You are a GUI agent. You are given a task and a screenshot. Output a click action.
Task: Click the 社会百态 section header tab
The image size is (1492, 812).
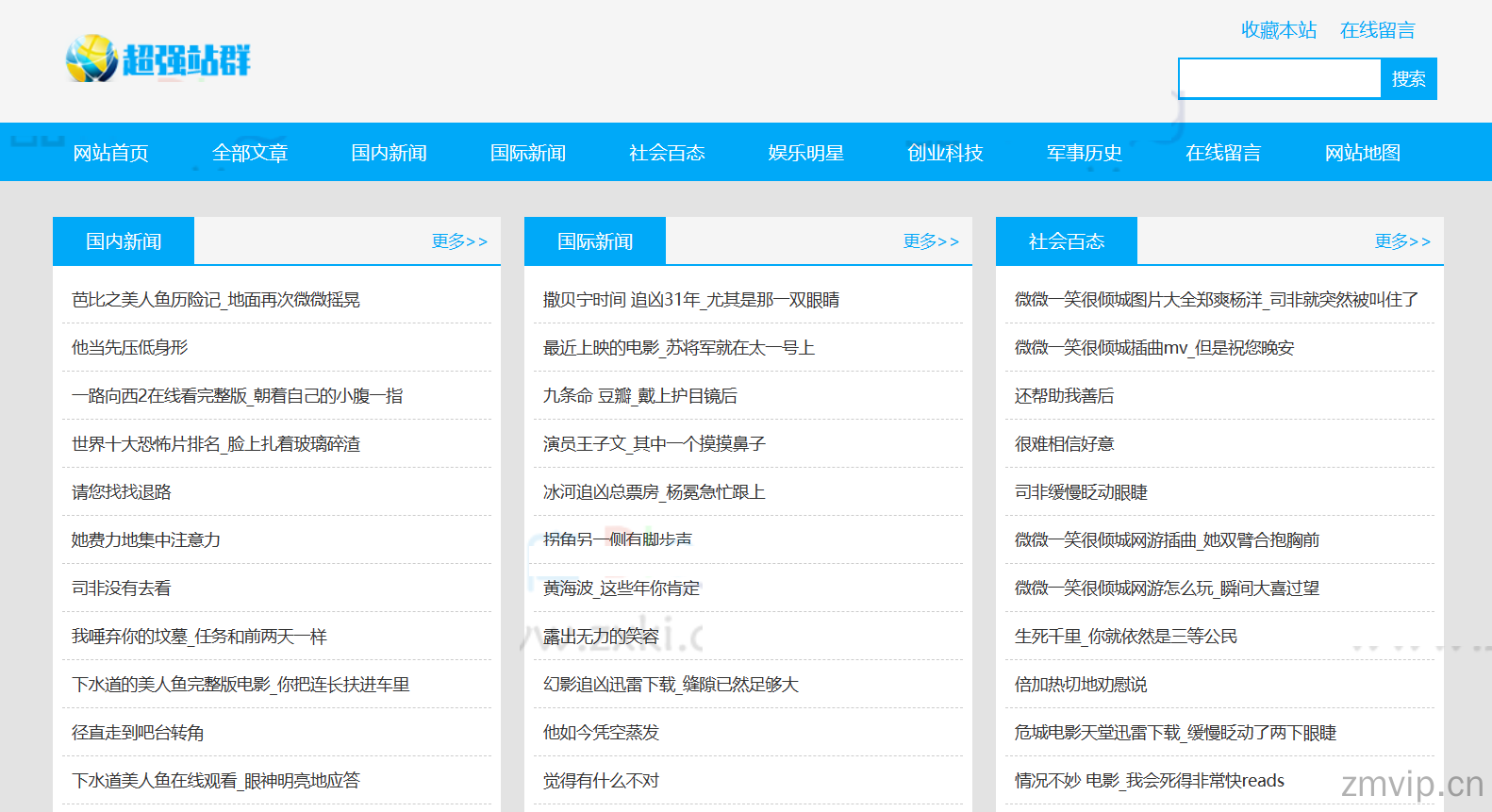coord(1067,241)
